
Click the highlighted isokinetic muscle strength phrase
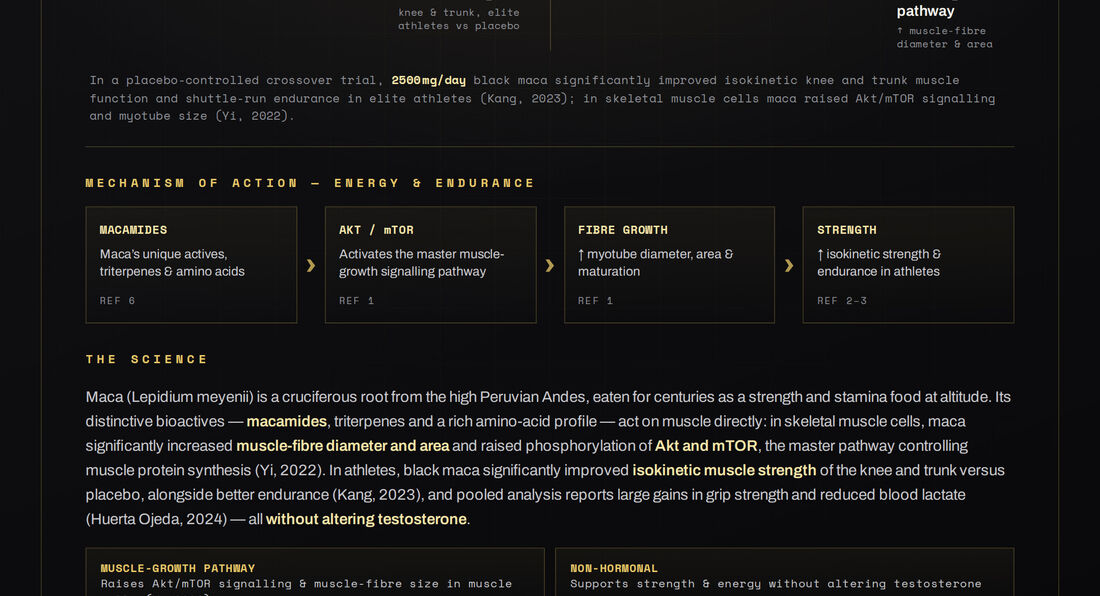[x=724, y=470]
